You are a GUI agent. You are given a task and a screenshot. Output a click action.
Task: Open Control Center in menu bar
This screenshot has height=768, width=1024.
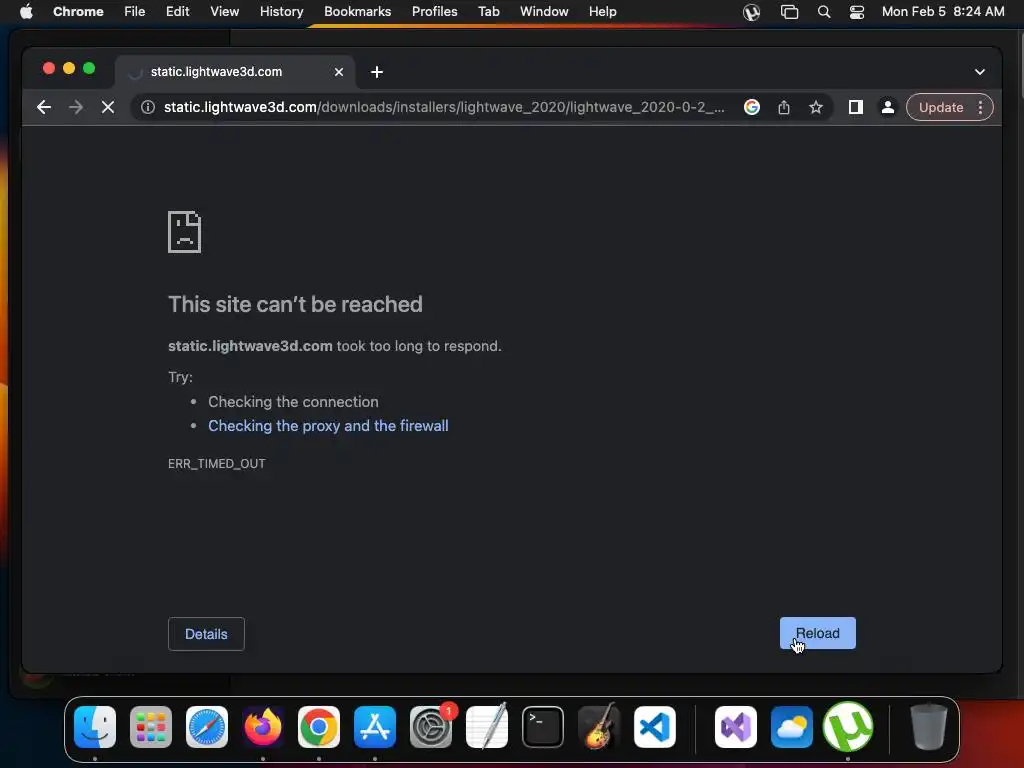pos(857,12)
